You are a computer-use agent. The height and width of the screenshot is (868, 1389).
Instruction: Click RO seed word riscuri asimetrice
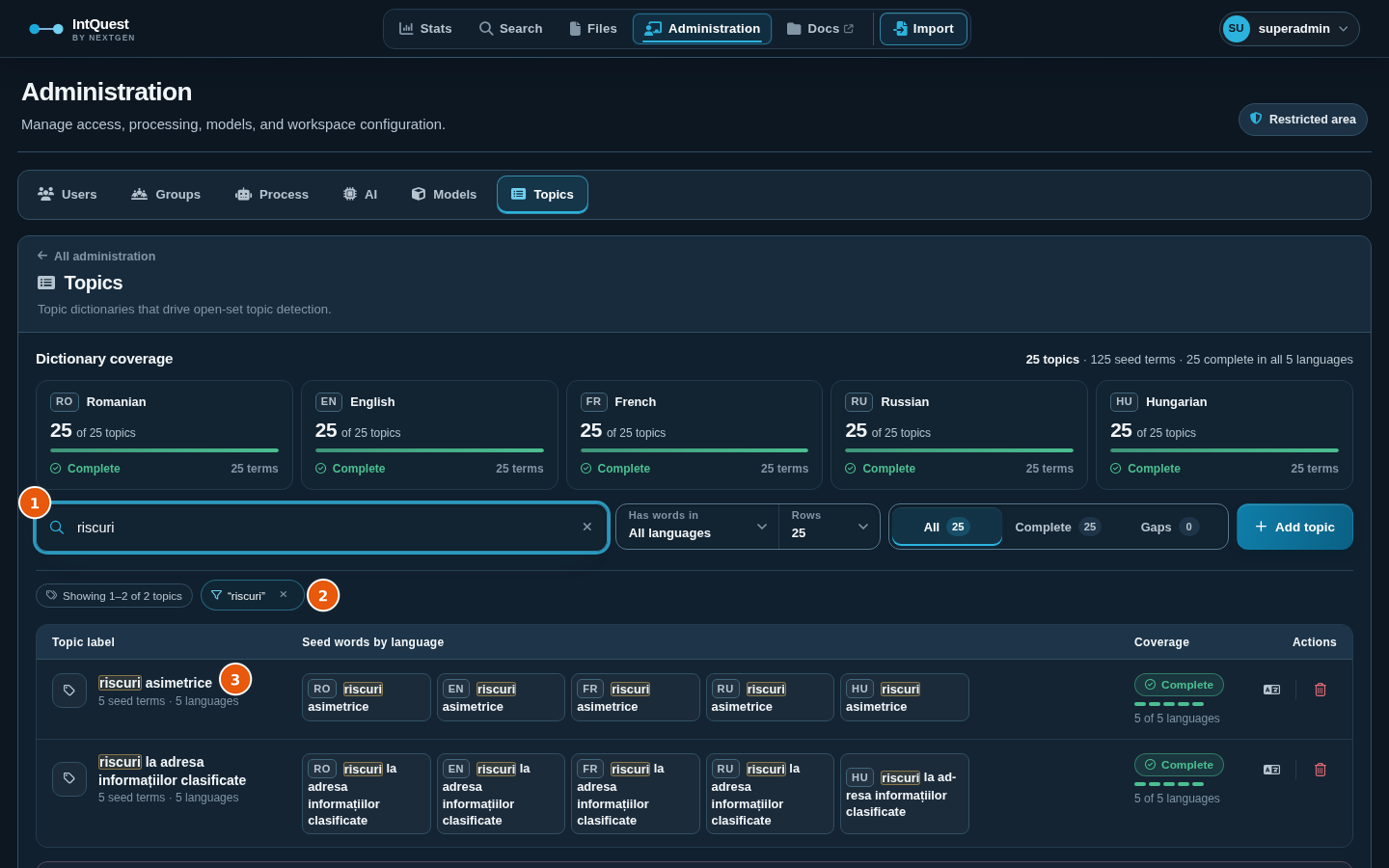[367, 697]
